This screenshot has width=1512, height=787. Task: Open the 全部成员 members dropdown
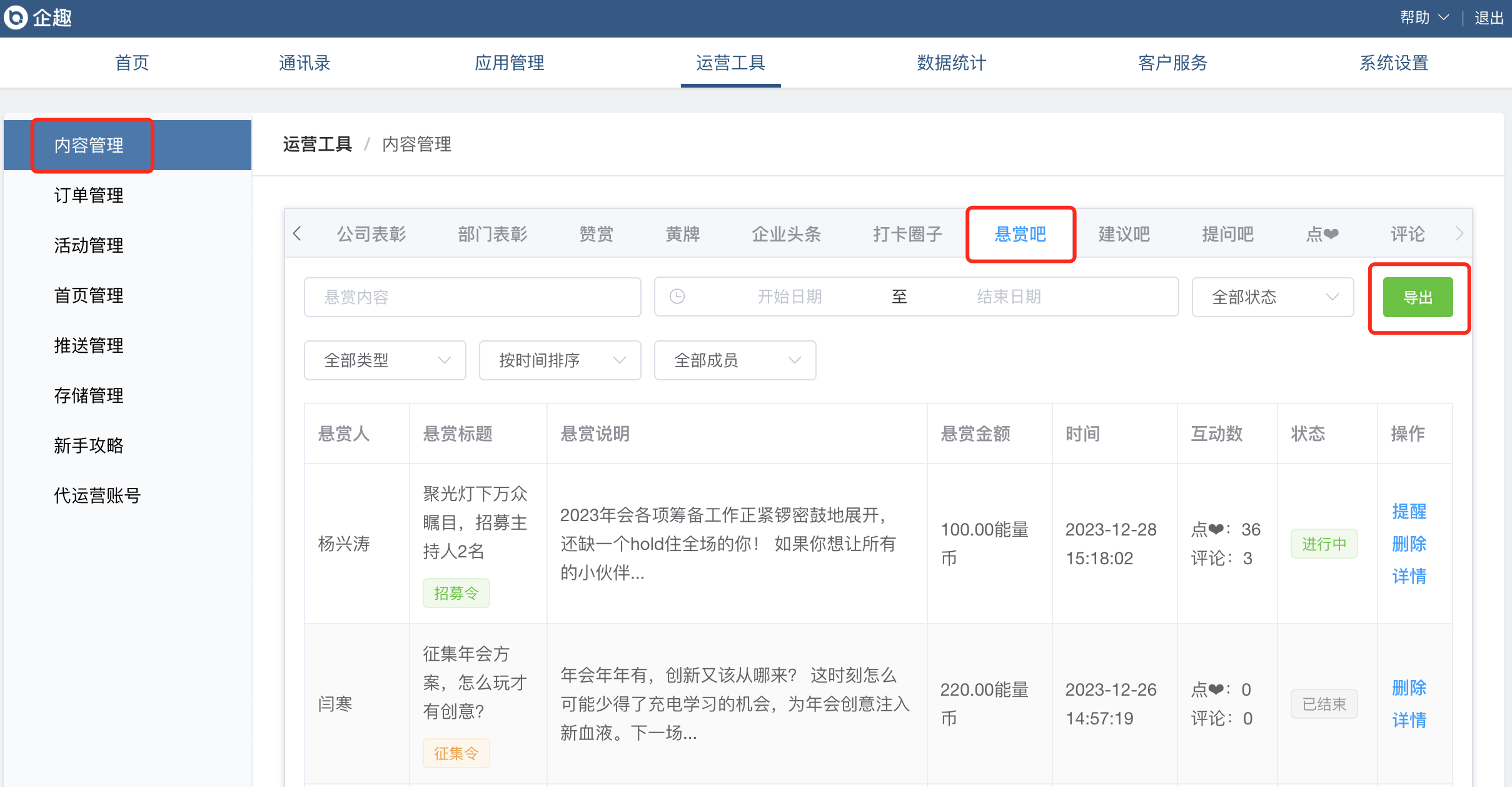point(735,360)
